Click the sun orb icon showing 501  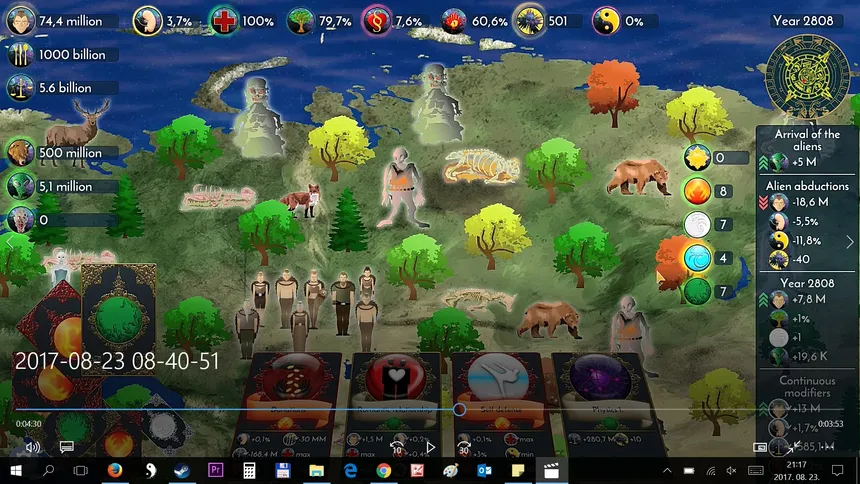click(529, 21)
